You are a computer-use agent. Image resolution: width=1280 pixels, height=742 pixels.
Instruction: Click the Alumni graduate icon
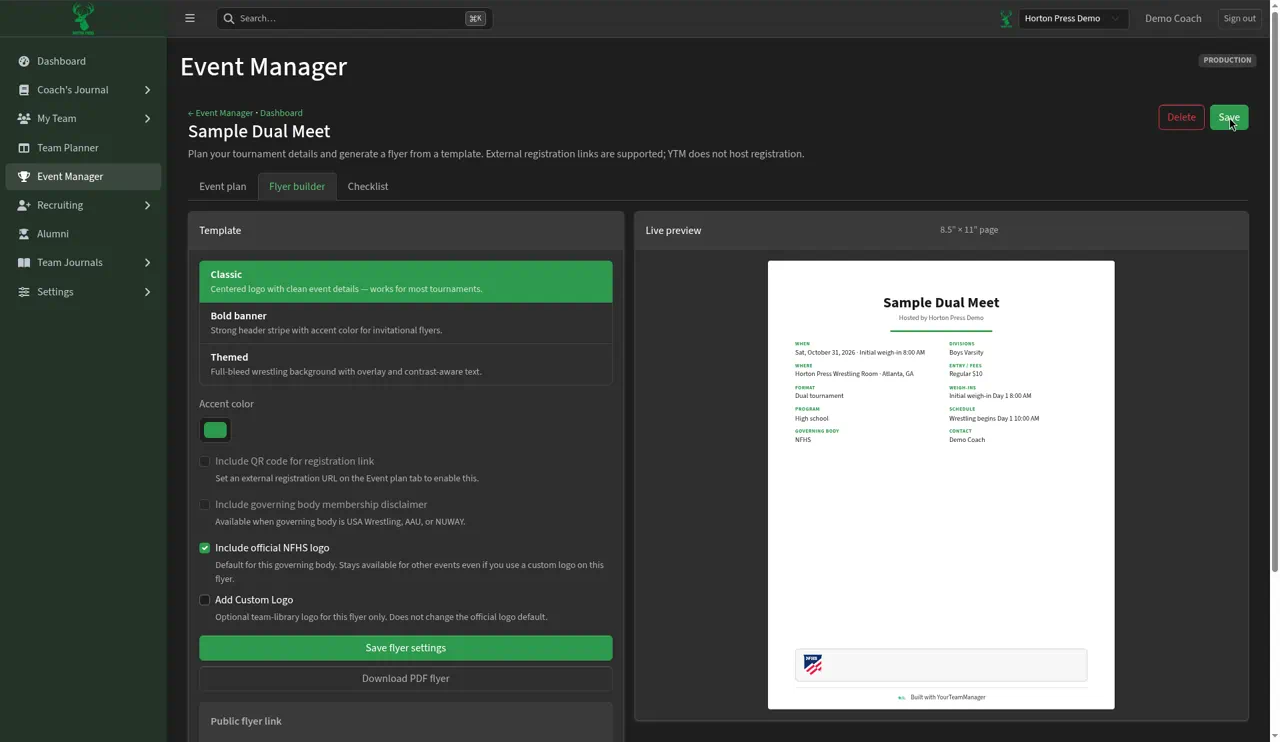tap(24, 234)
